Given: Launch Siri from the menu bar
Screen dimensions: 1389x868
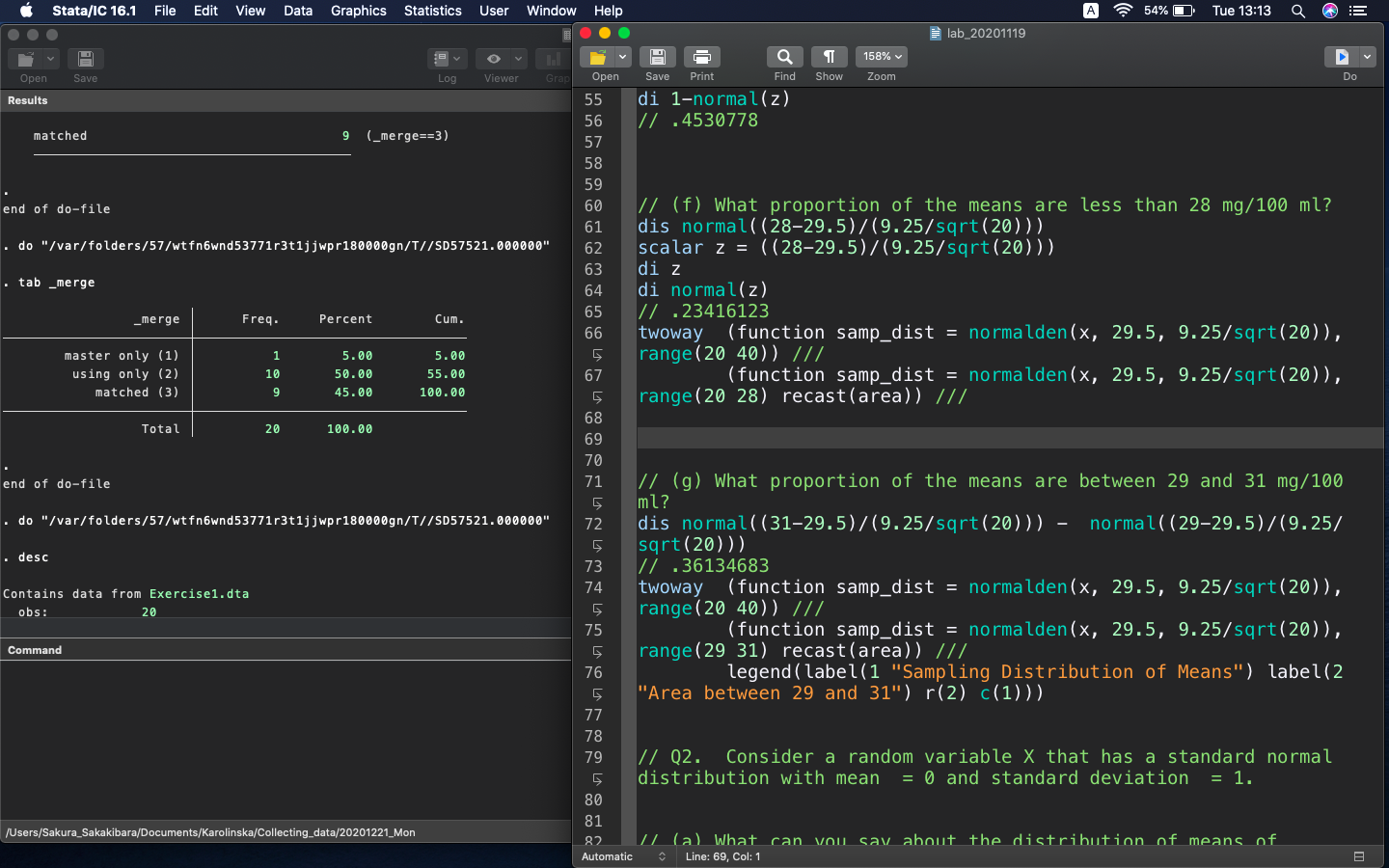Looking at the screenshot, I should (x=1330, y=11).
